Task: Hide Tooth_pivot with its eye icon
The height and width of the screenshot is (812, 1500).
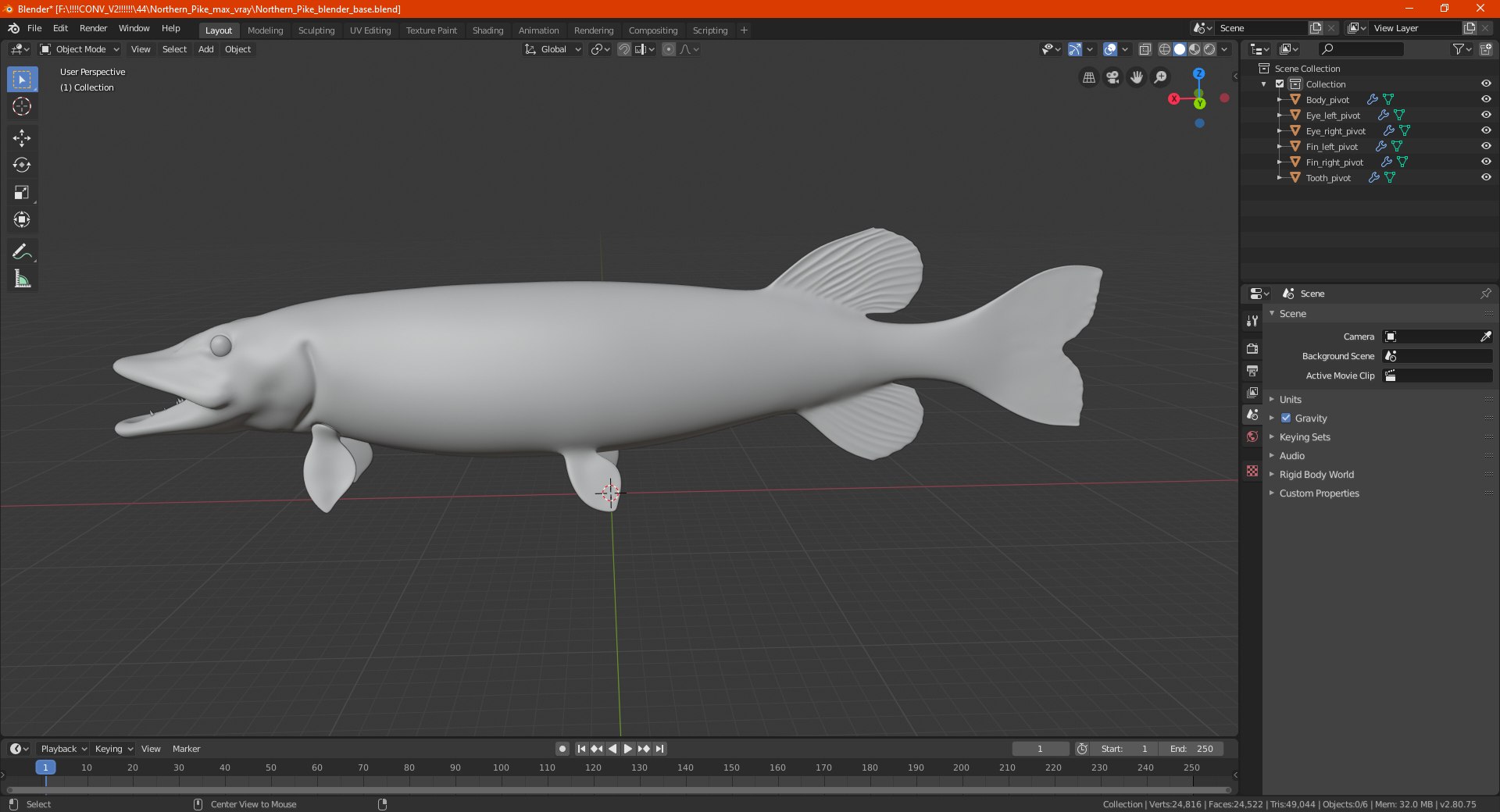Action: coord(1486,177)
